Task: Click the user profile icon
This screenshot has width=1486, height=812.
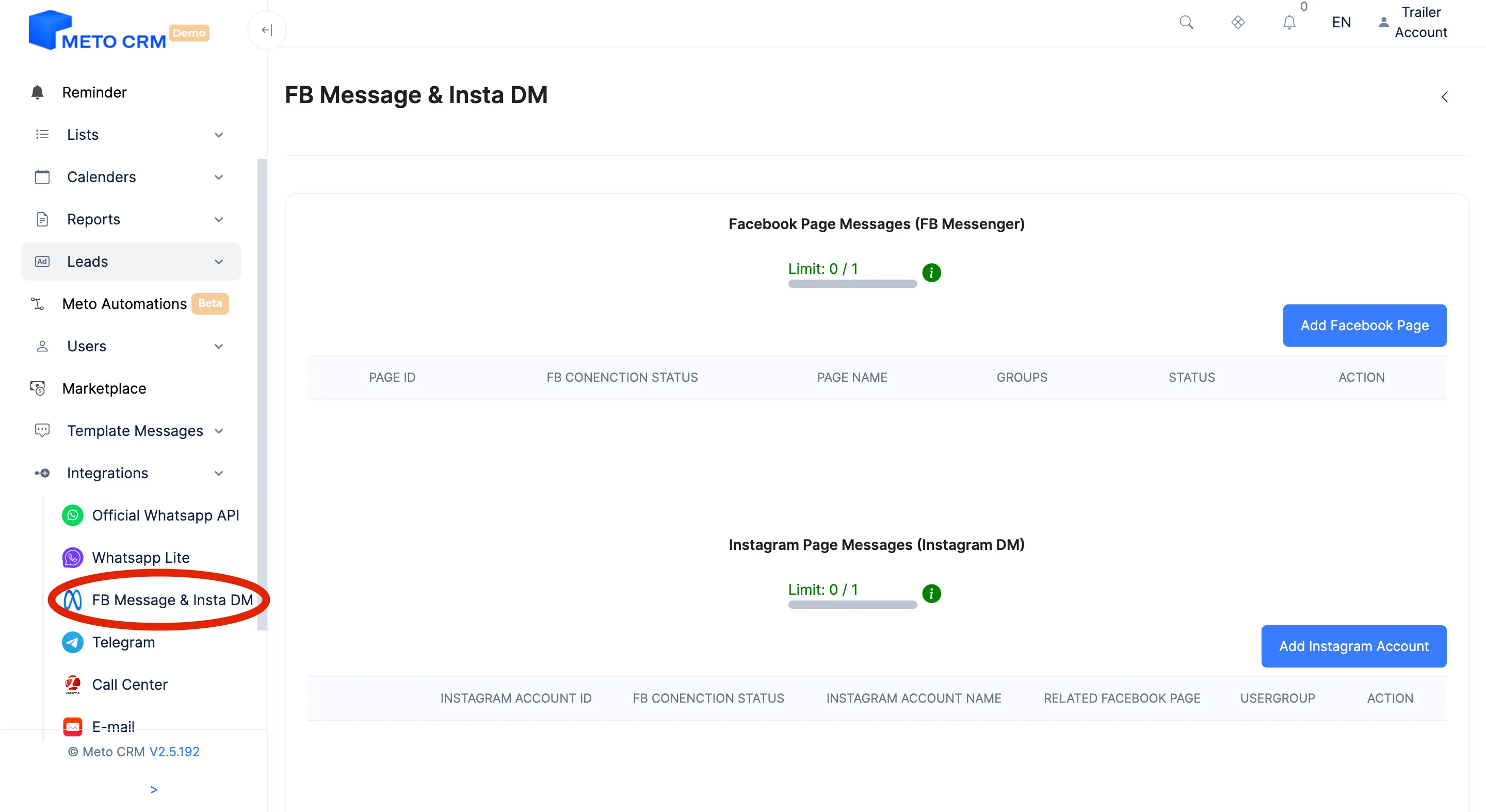Action: 1383,23
